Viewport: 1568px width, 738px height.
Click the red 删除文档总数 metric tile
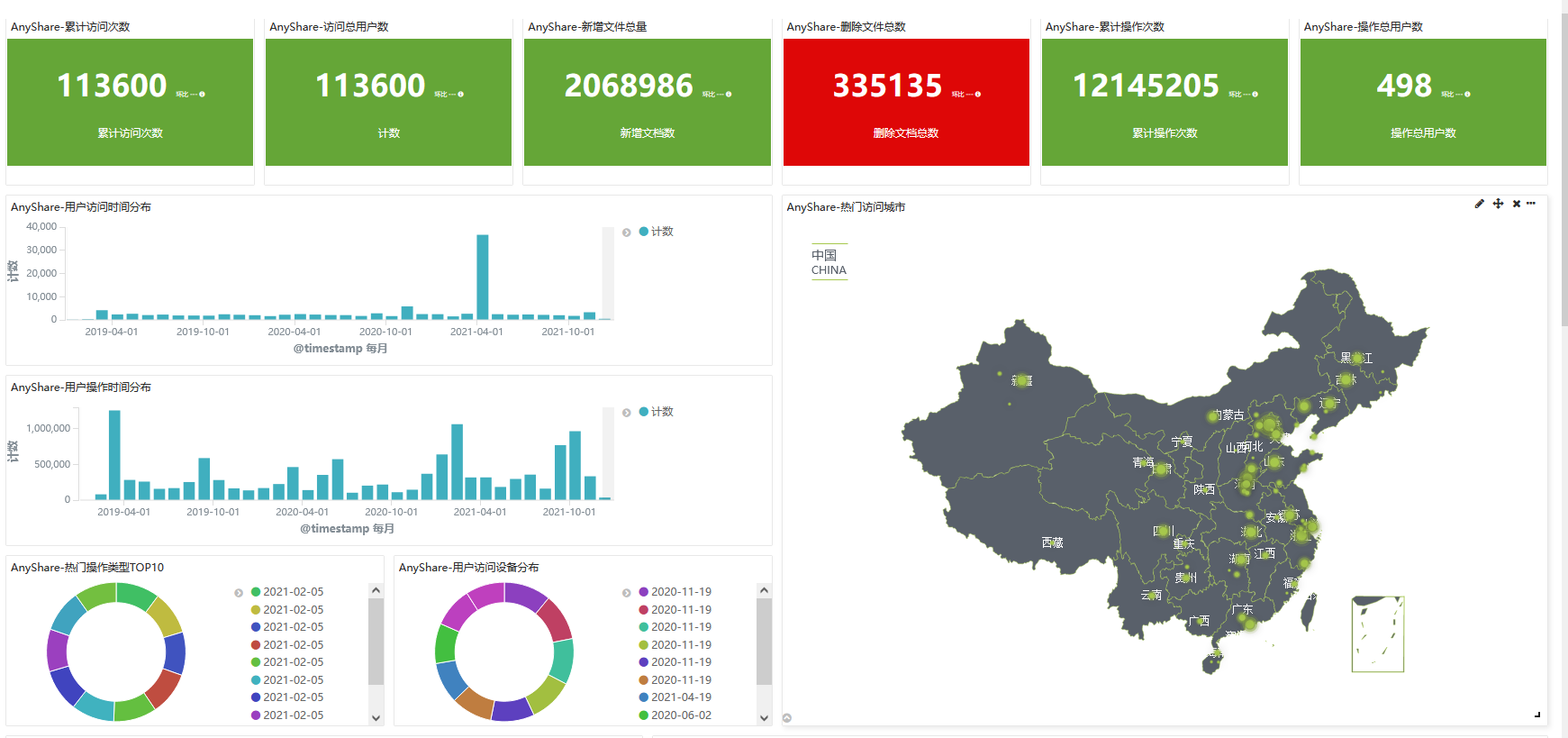[906, 102]
